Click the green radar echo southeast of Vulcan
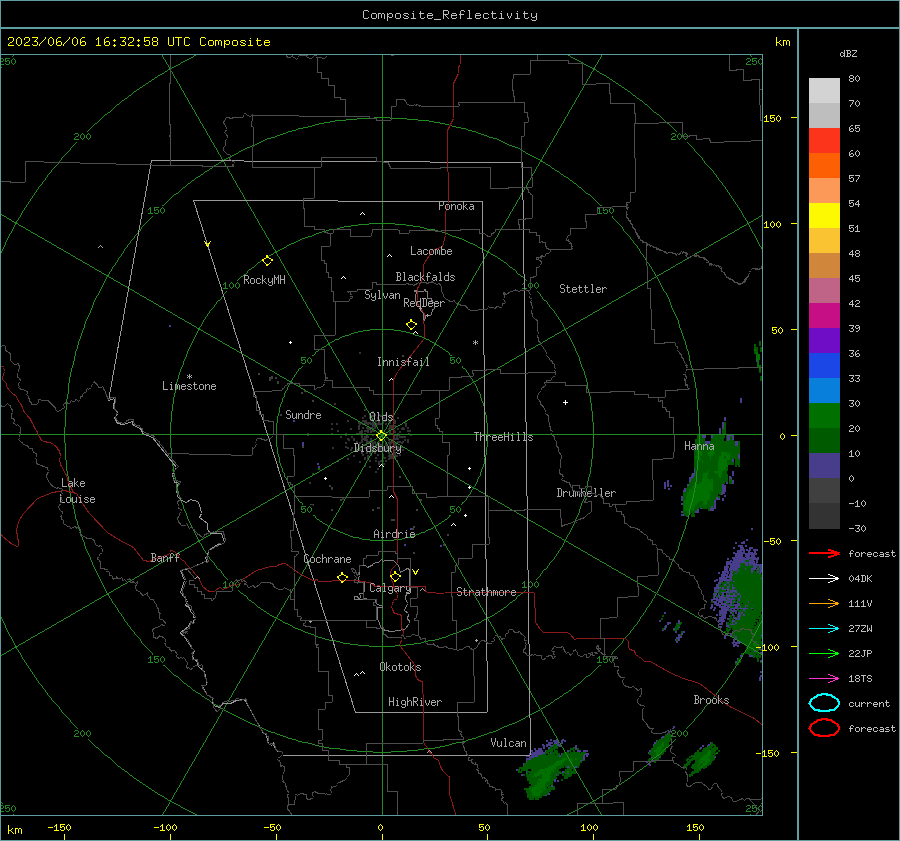The width and height of the screenshot is (900, 841). (551, 769)
